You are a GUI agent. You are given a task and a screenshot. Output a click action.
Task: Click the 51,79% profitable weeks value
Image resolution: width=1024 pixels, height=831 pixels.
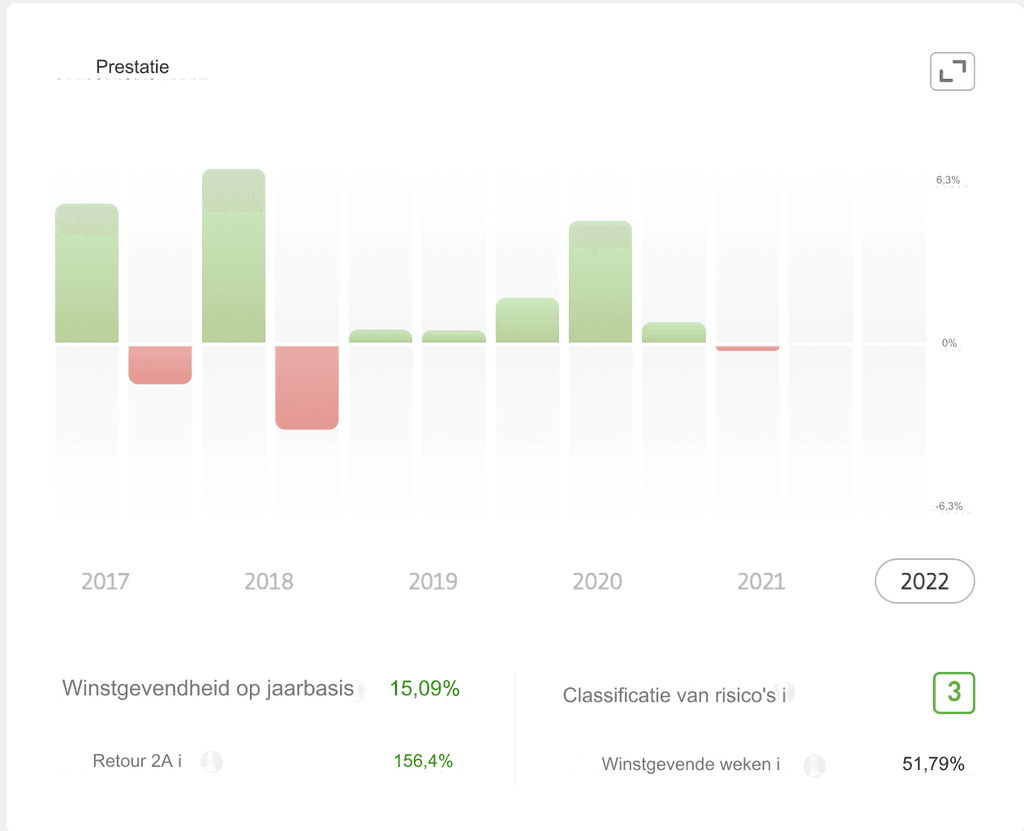point(933,764)
